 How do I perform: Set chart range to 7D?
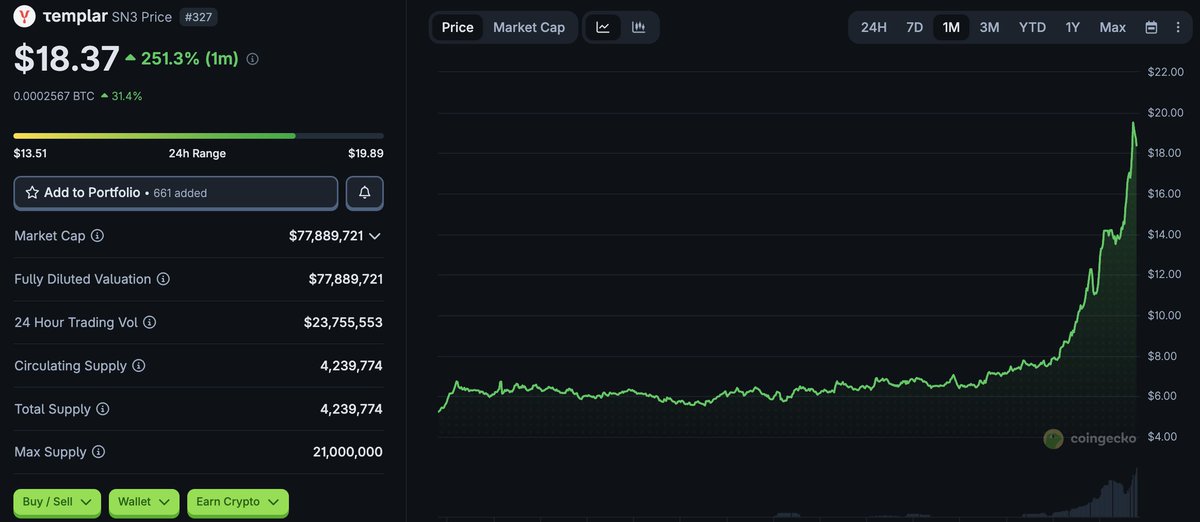coord(914,27)
